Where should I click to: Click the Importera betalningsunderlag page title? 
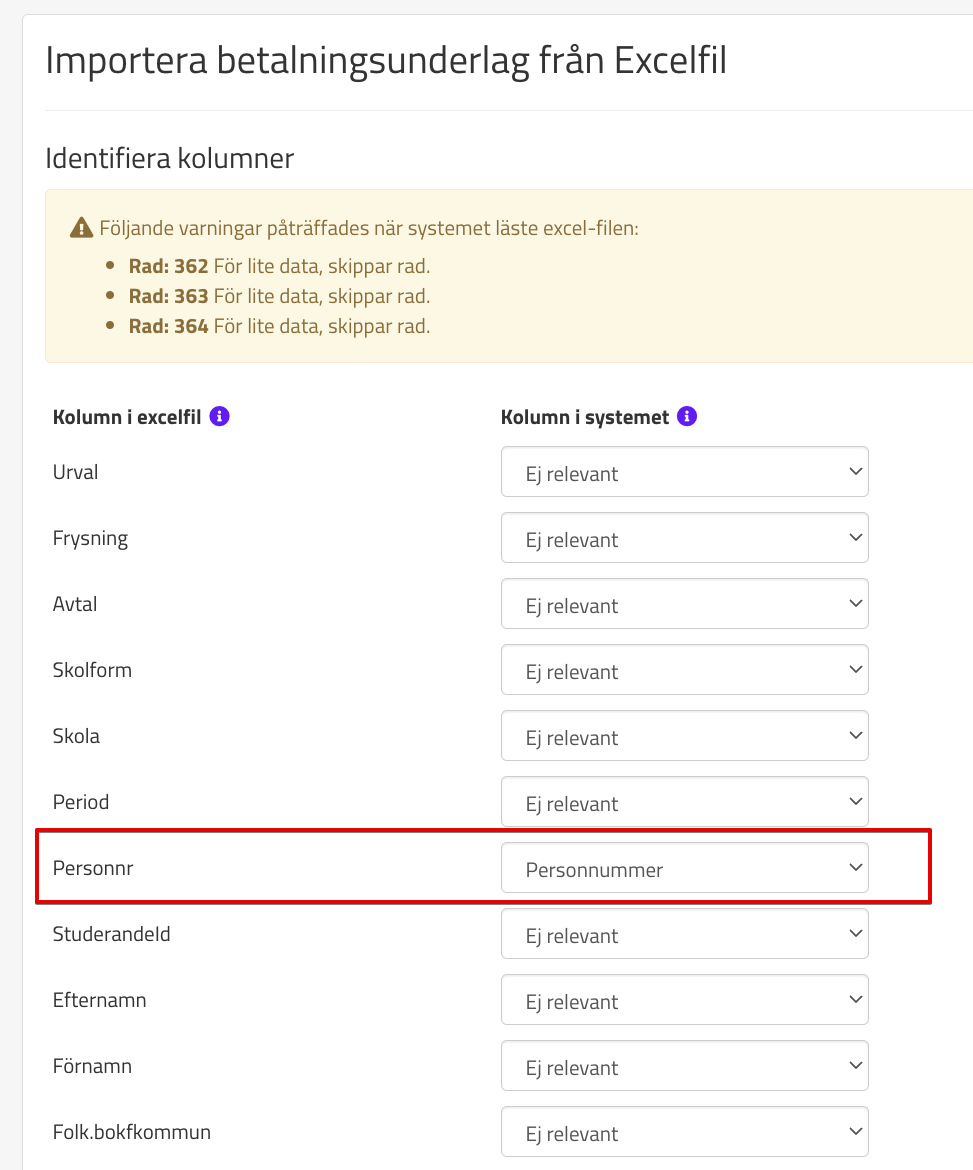pos(386,61)
